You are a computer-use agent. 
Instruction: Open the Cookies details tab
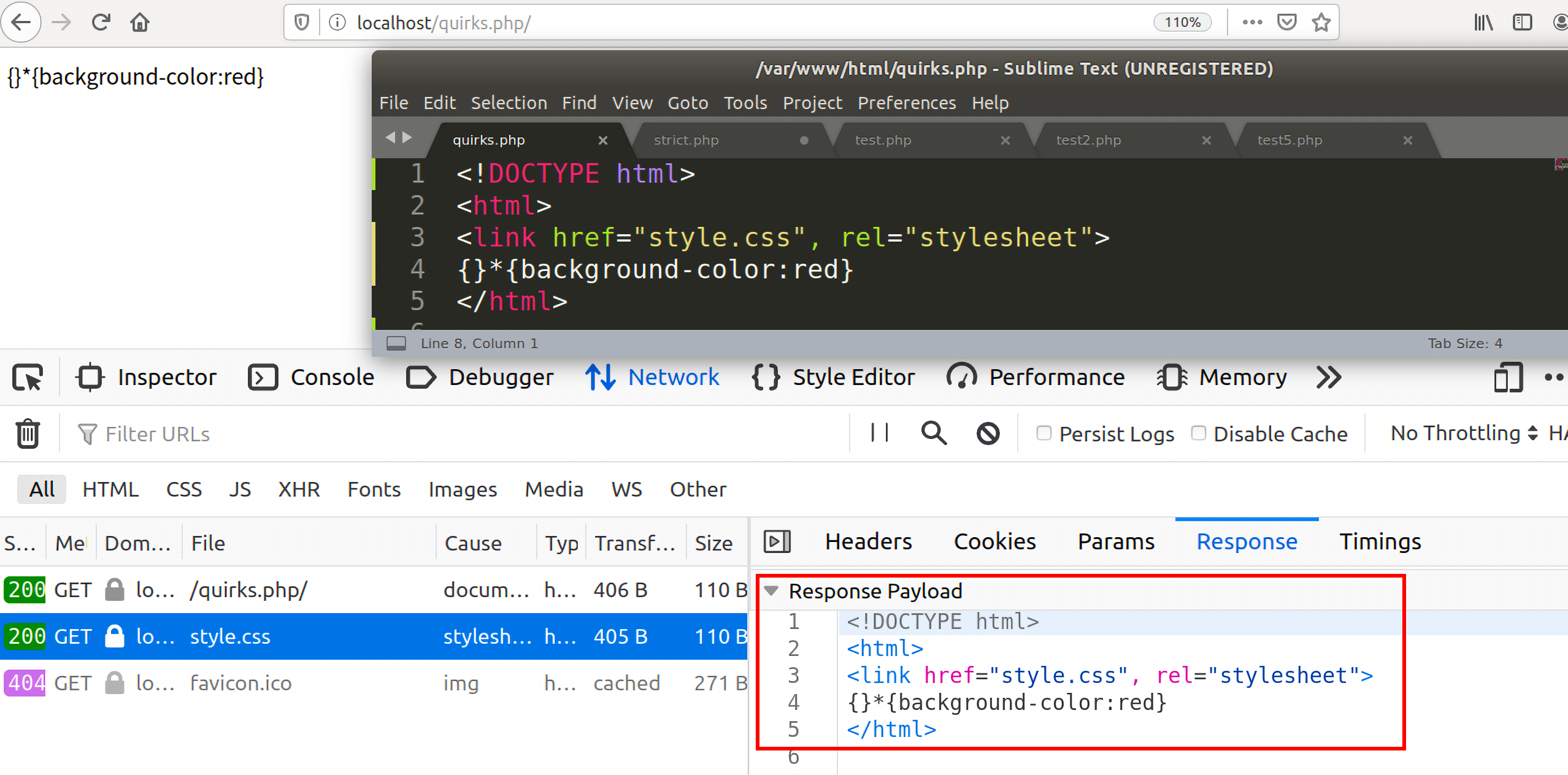(x=994, y=541)
